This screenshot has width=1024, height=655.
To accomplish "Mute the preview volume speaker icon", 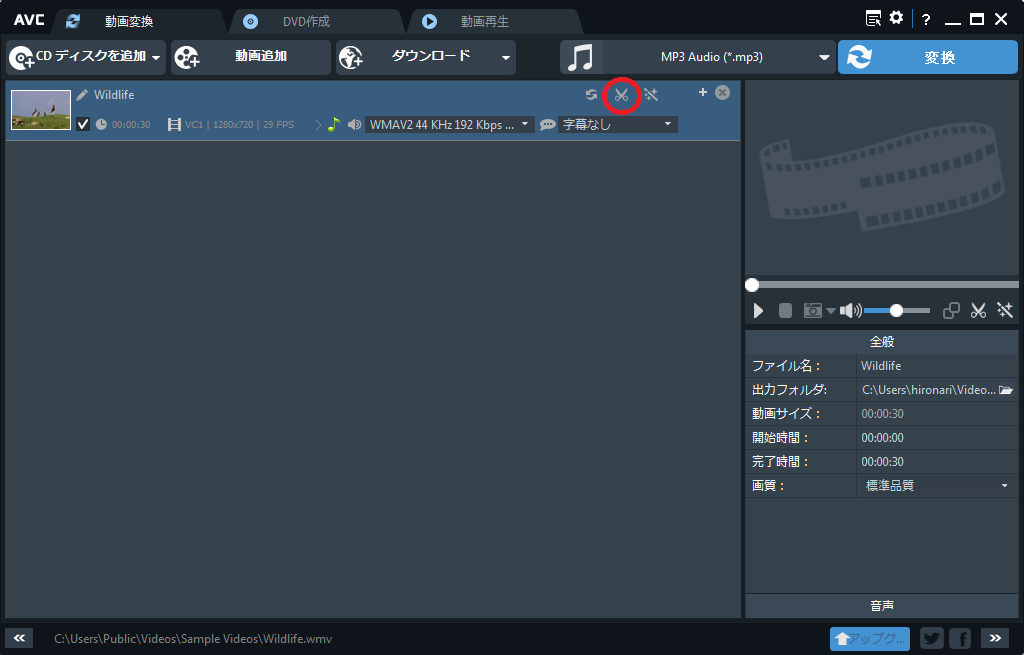I will point(850,311).
